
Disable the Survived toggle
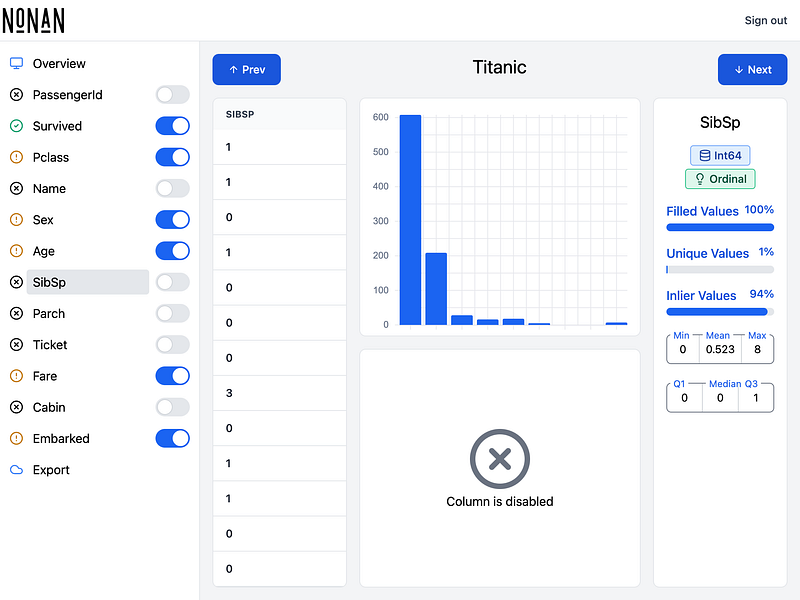point(171,125)
